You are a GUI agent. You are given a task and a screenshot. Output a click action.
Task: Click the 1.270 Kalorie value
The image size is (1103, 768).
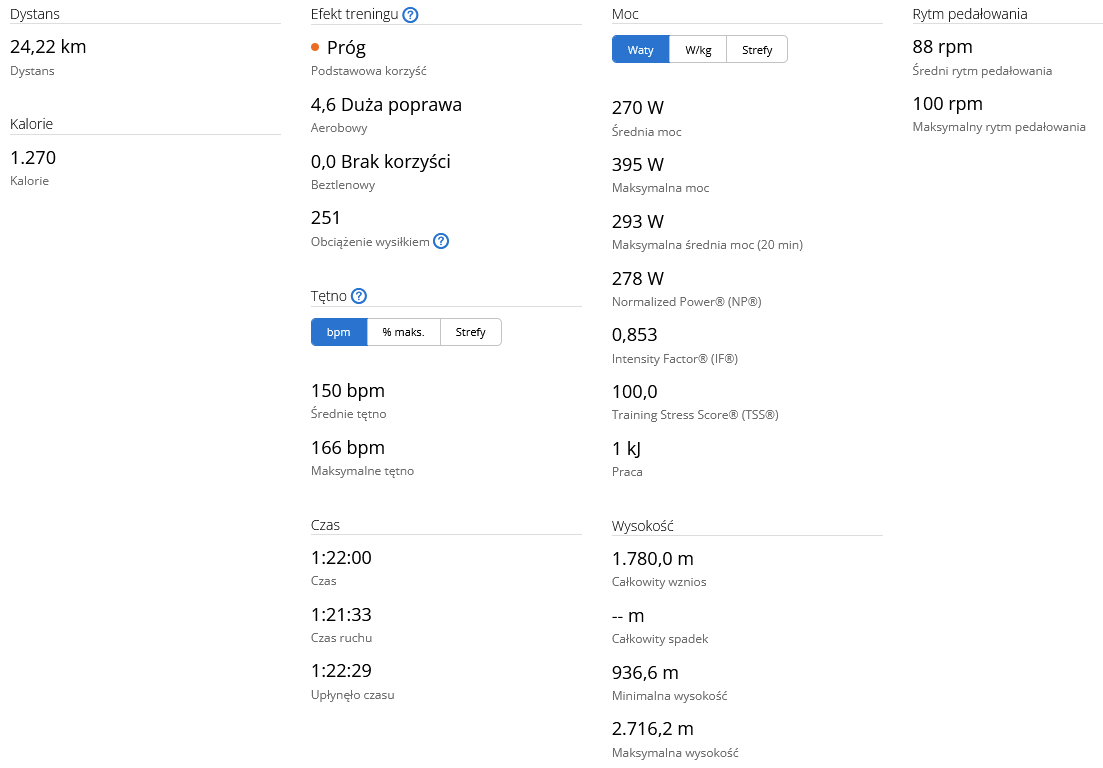point(33,158)
